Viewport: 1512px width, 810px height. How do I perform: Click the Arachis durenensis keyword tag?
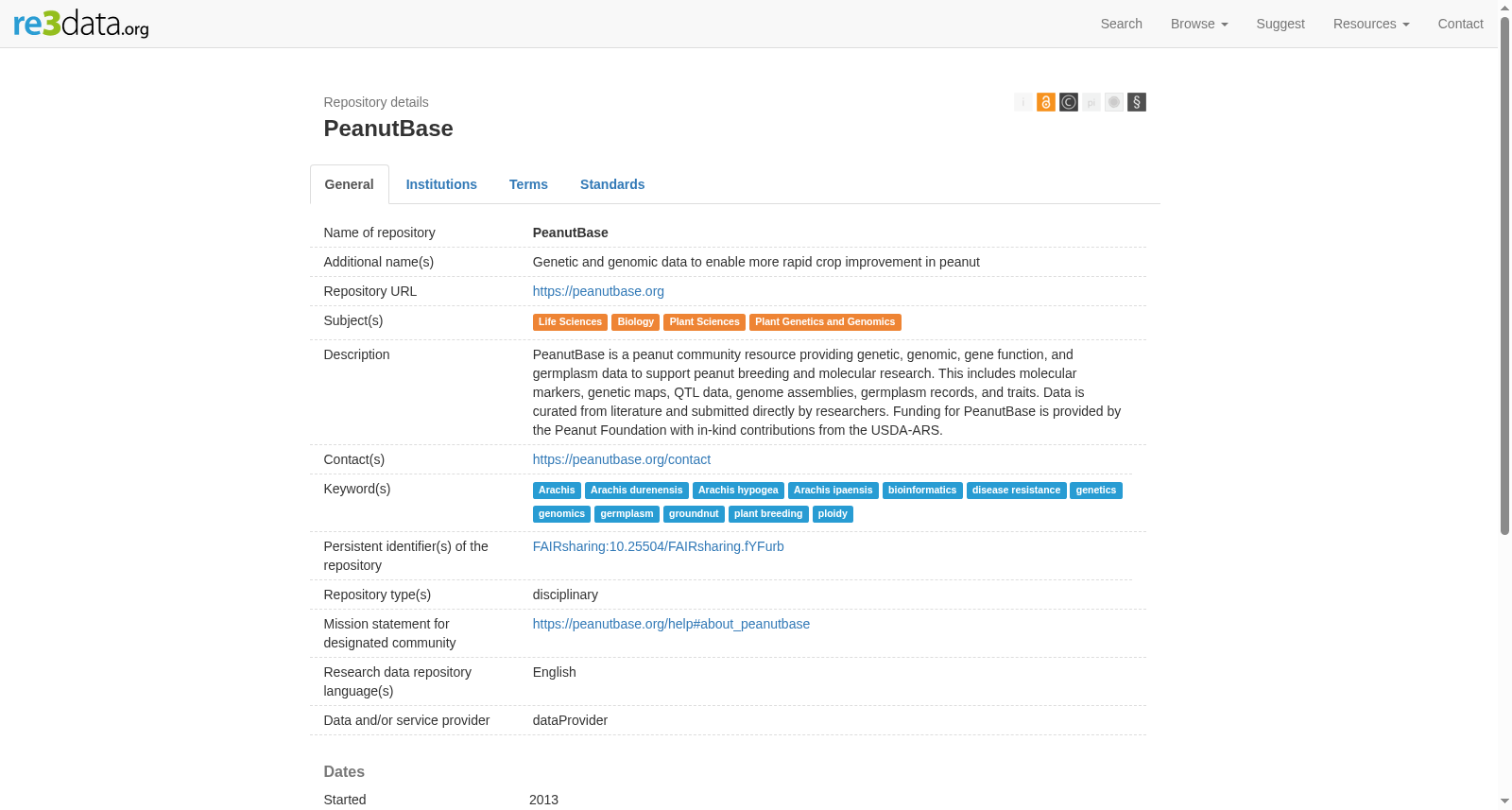[x=637, y=491]
